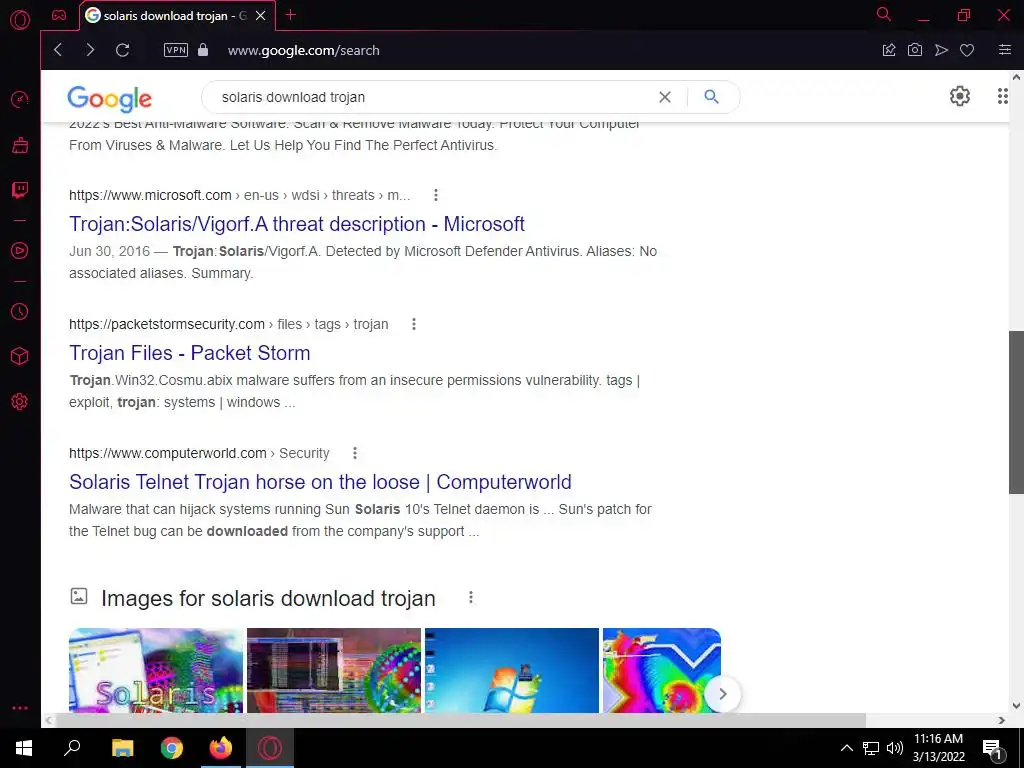Viewport: 1024px width, 768px height.
Task: Open first Solaris colorful image thumbnail
Action: [x=156, y=670]
